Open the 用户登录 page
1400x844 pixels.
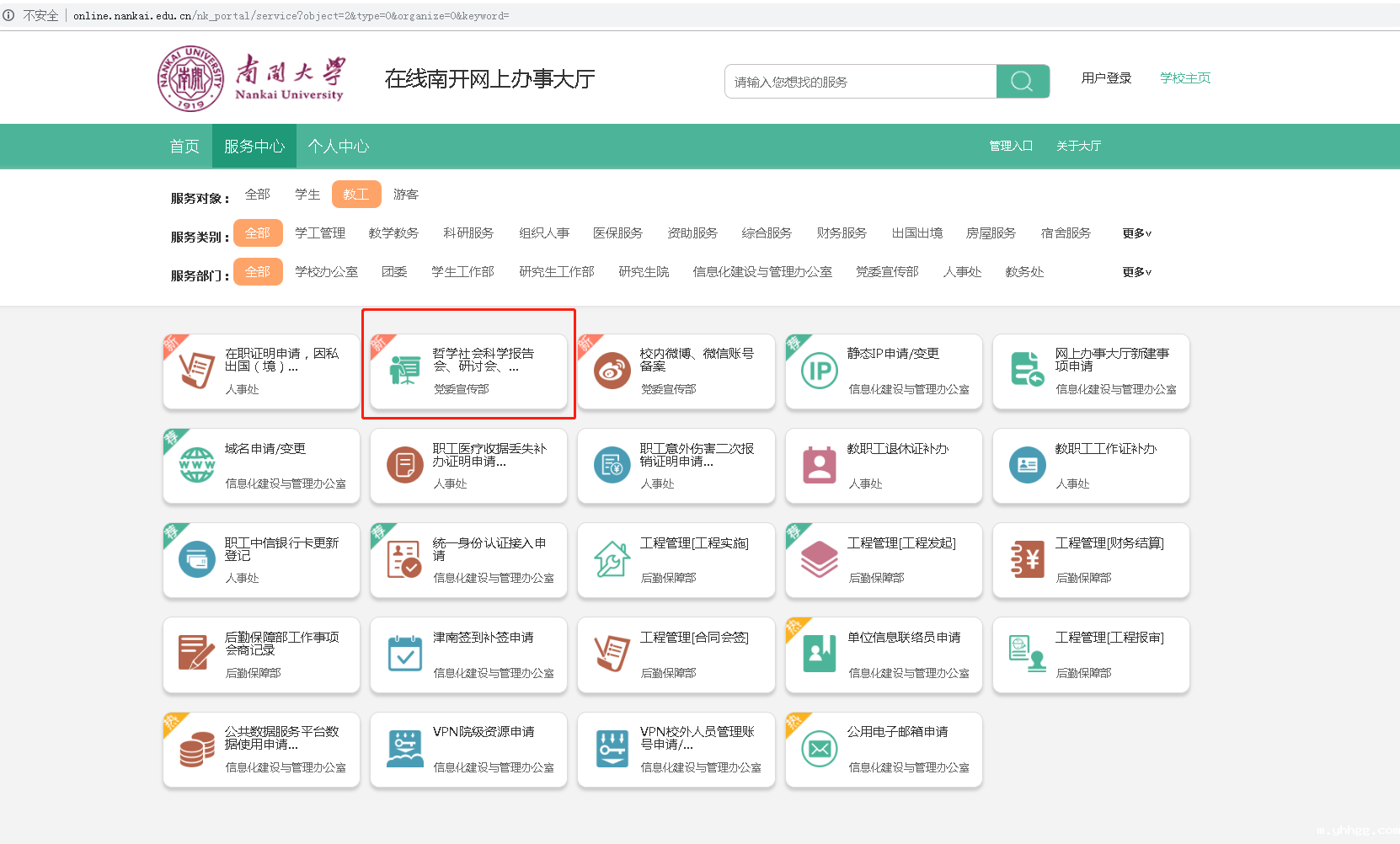pyautogui.click(x=1106, y=77)
